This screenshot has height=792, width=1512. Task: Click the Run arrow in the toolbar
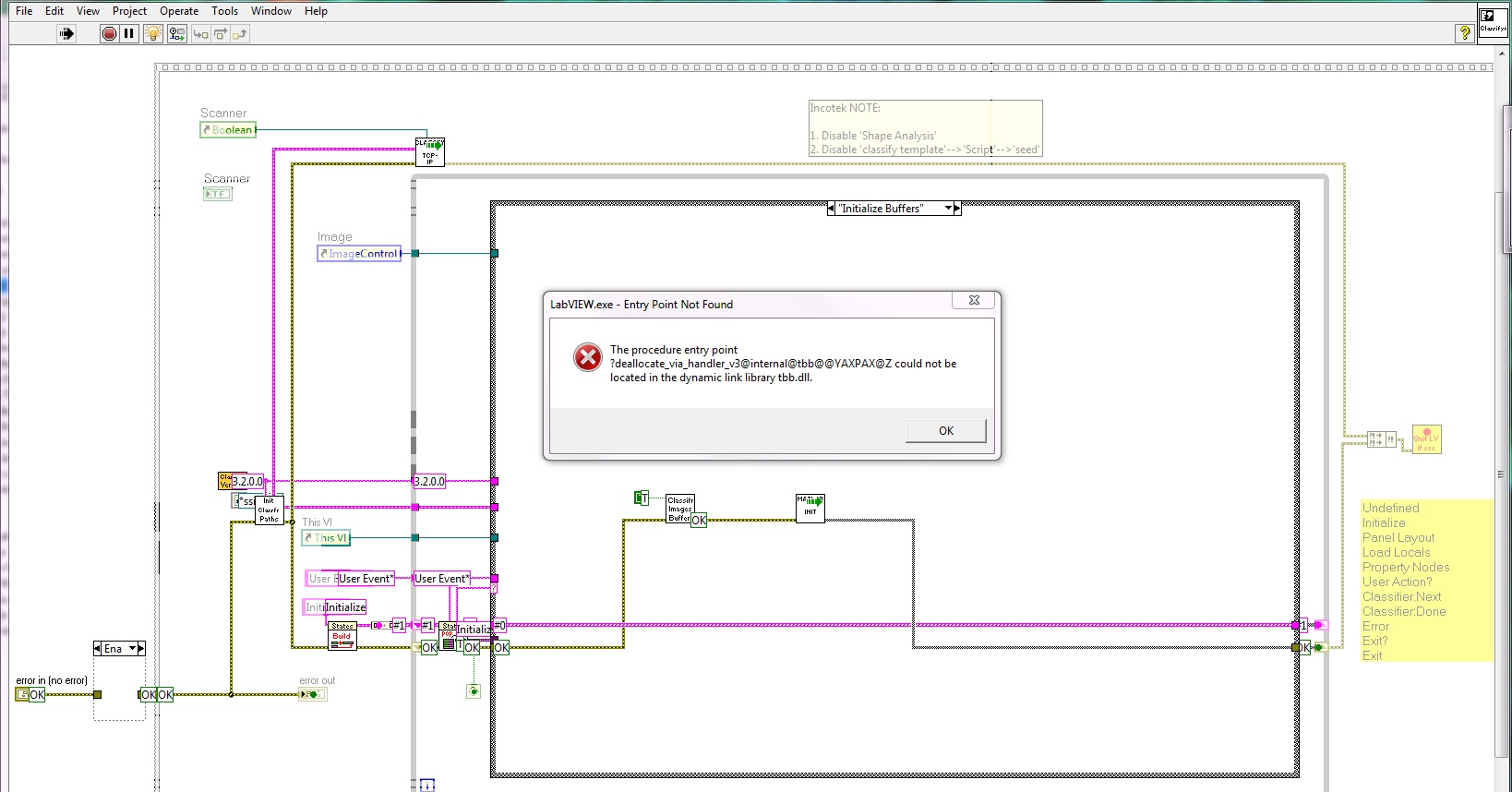click(66, 34)
